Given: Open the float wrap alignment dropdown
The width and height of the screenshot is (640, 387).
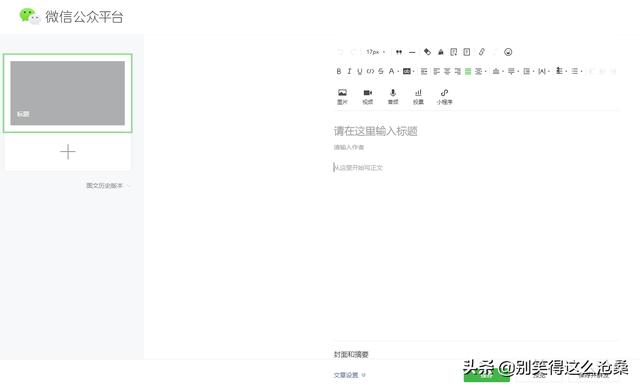Looking at the screenshot, I should [480, 71].
